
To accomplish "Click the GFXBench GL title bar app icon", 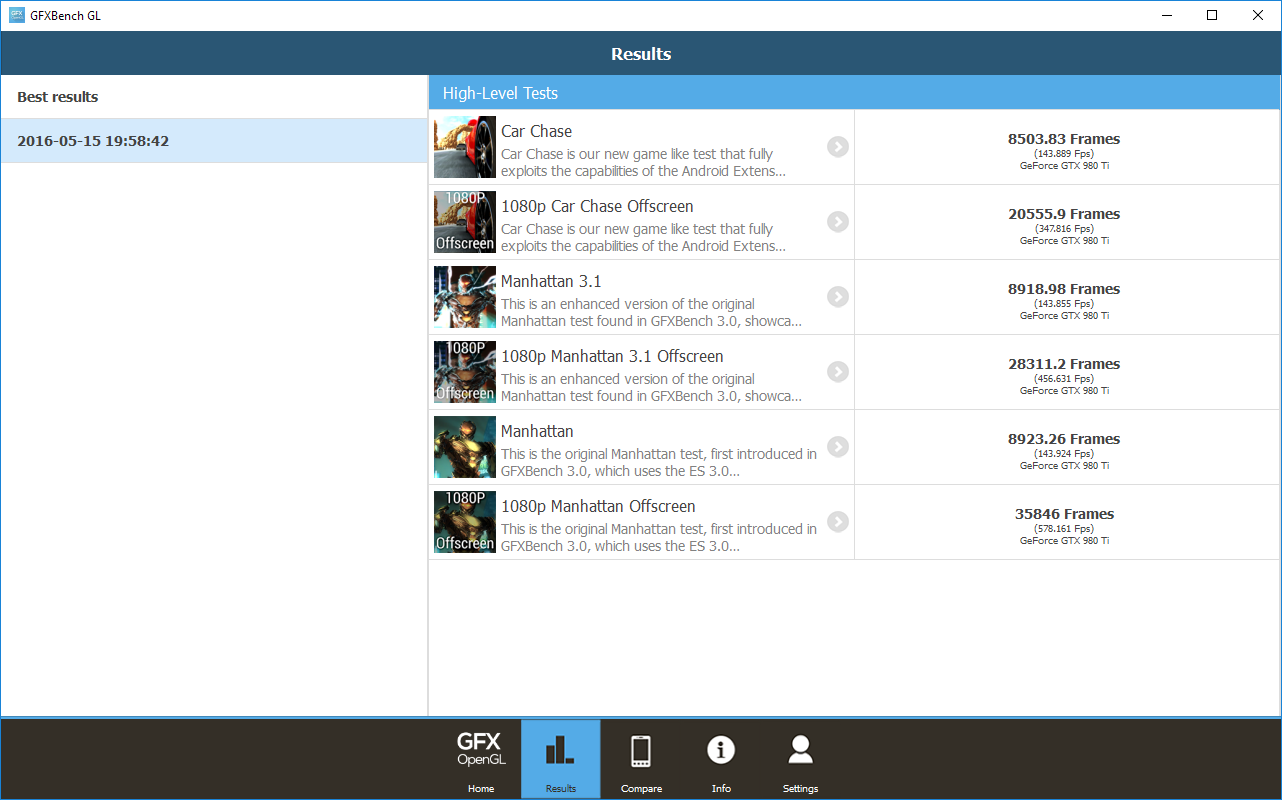I will (x=17, y=15).
